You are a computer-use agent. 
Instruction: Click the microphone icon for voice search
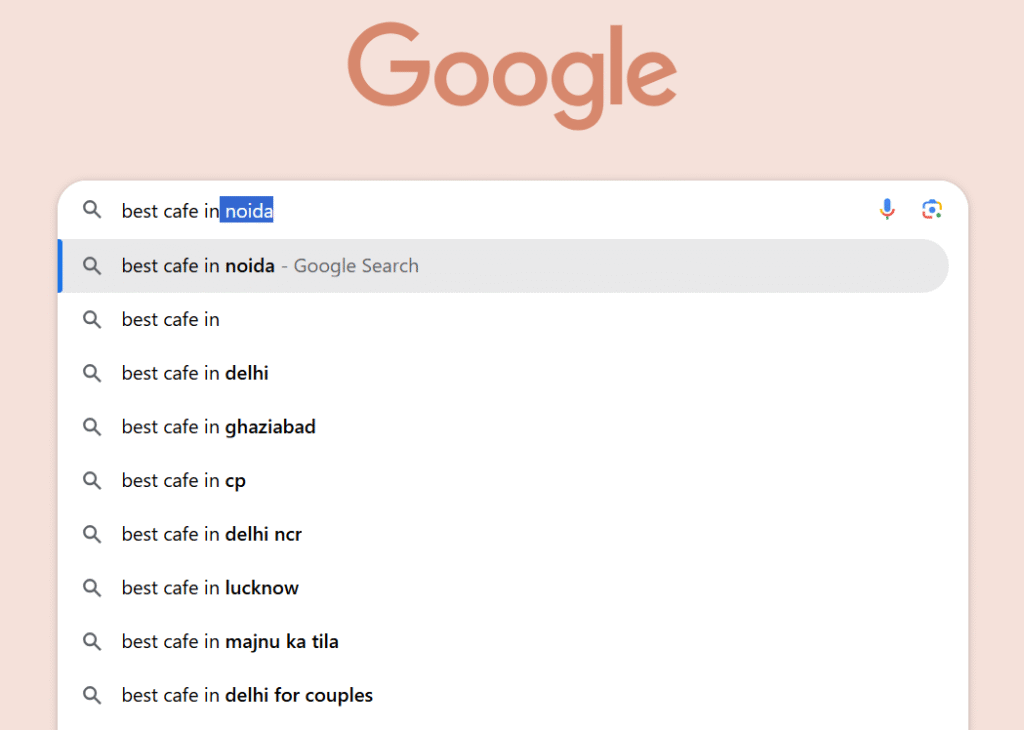[887, 210]
